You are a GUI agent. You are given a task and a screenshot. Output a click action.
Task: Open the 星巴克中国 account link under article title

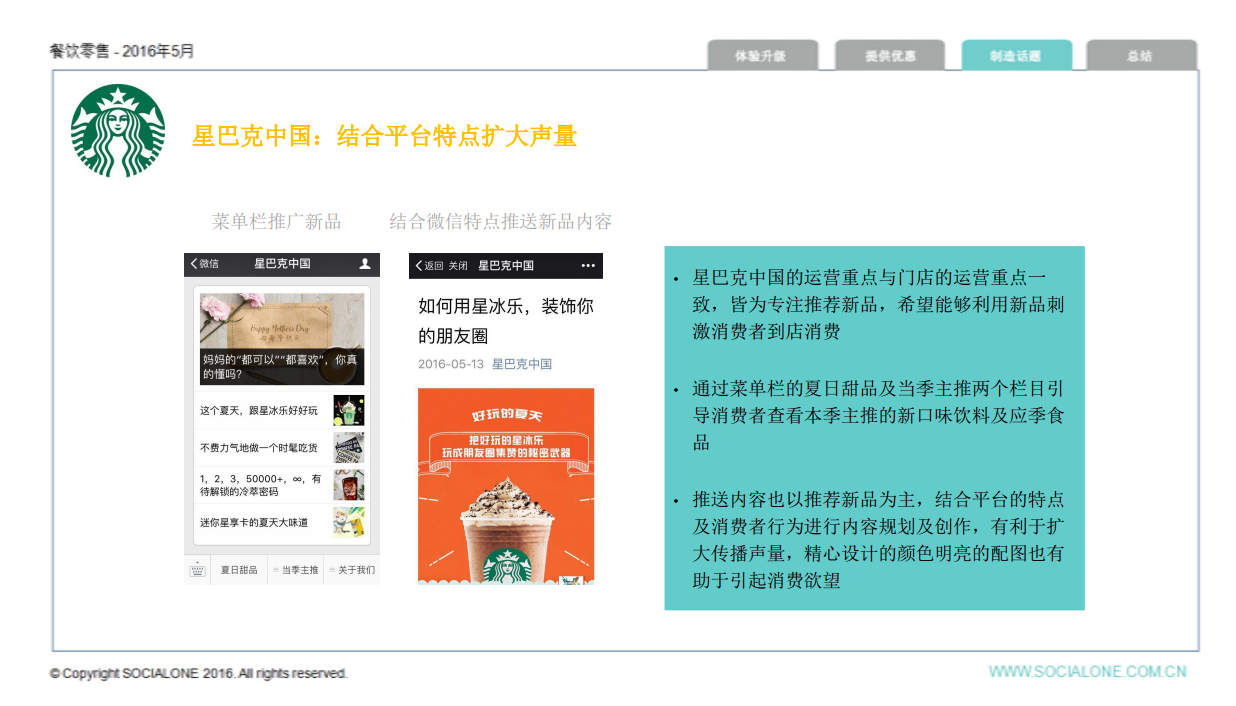[x=522, y=364]
